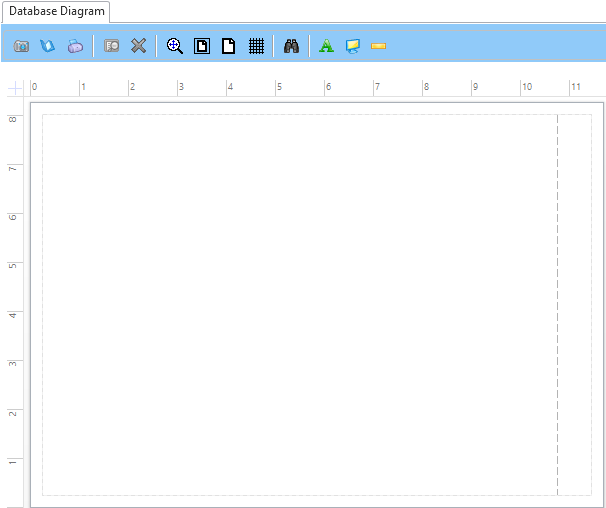Click the blue open book icon
This screenshot has height=508, width=606.
click(48, 46)
